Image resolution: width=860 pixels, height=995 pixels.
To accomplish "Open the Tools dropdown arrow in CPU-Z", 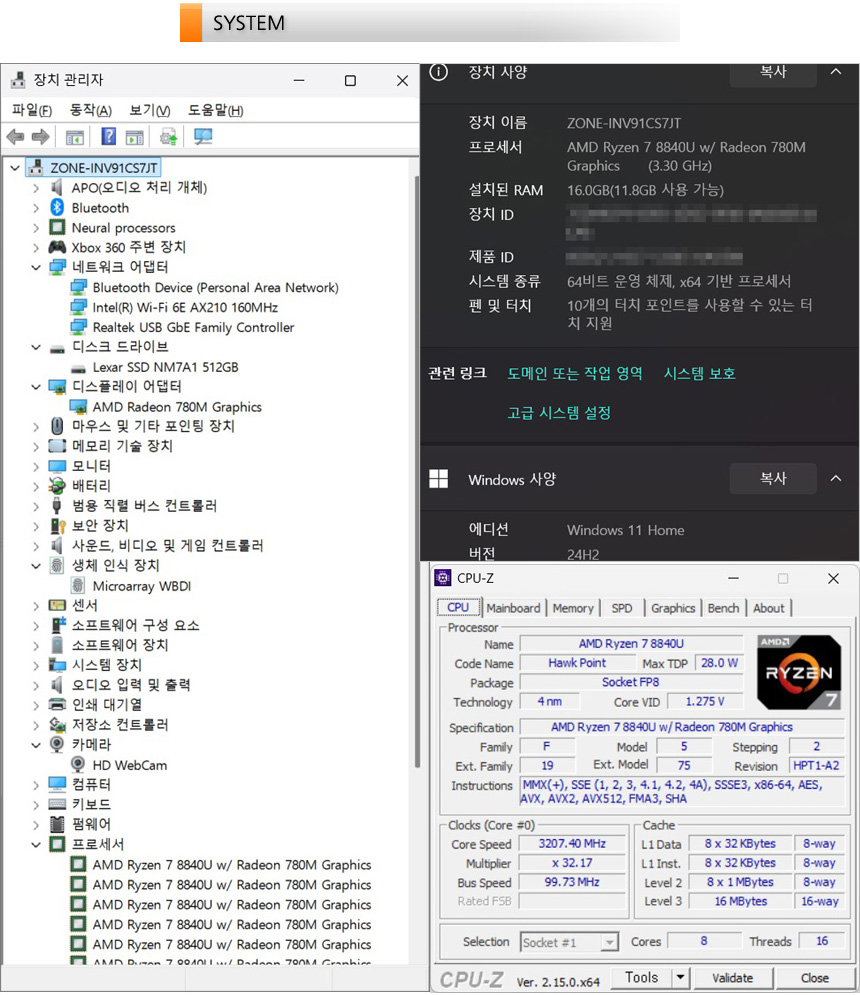I will (681, 978).
